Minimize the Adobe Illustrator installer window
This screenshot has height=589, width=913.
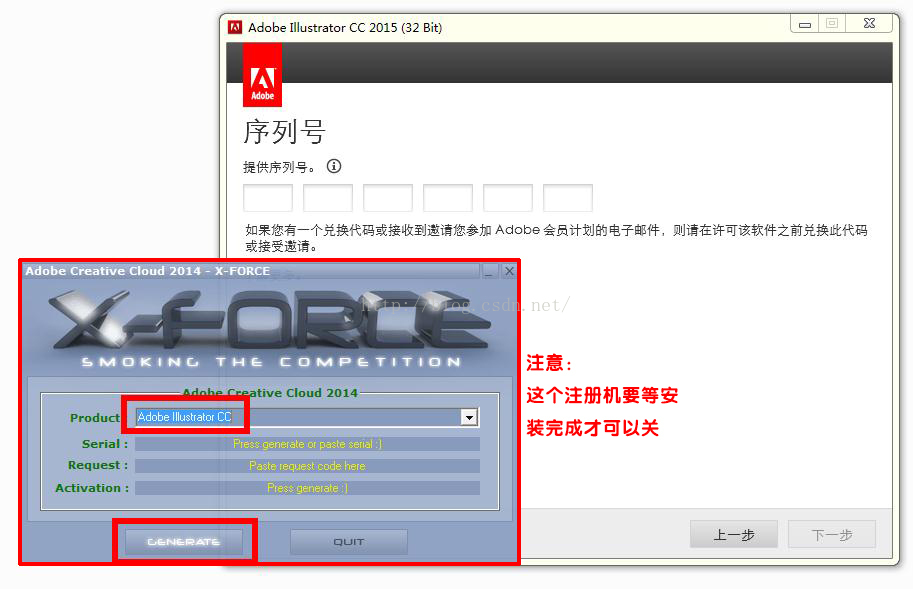tap(805, 24)
